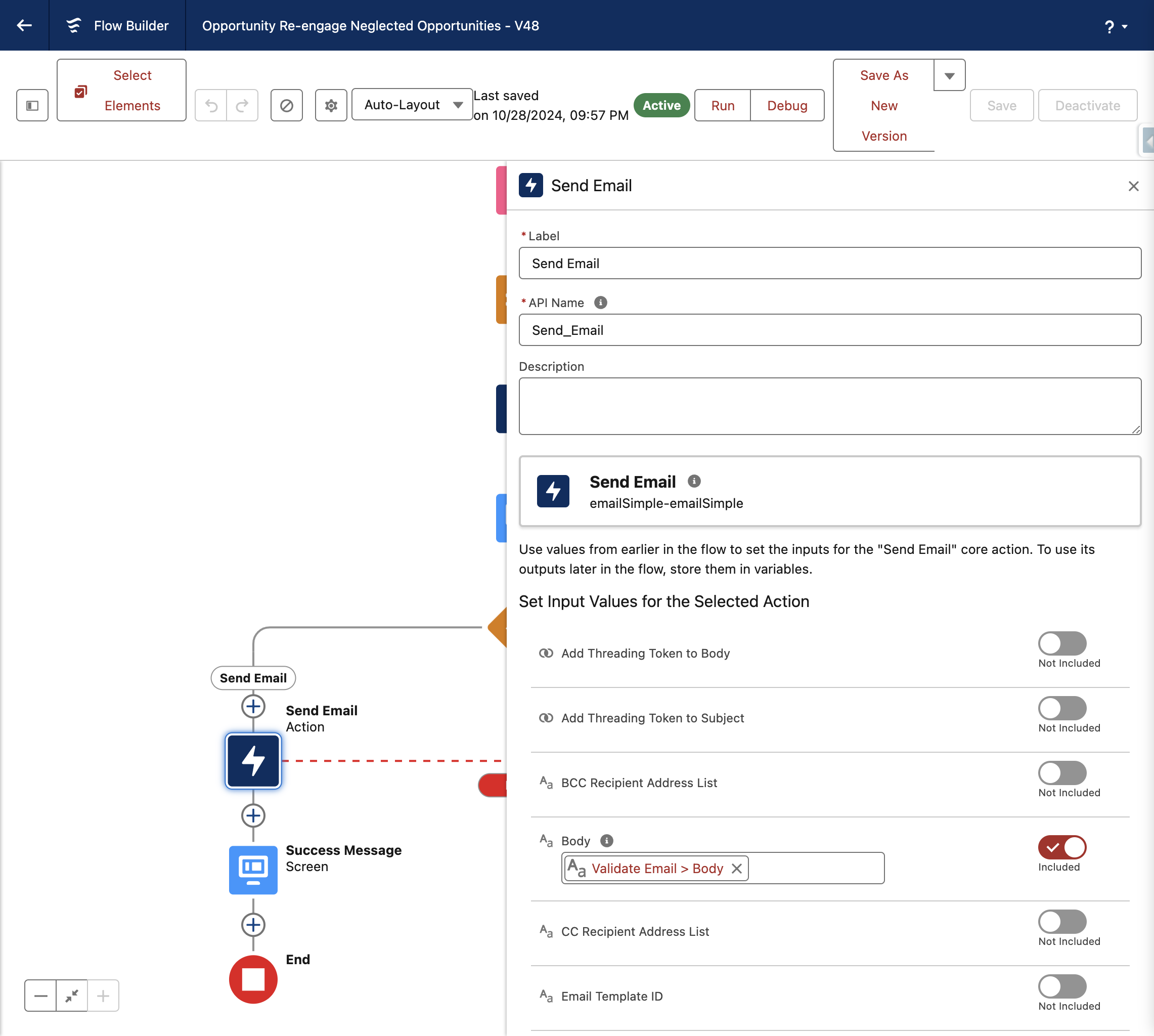
Task: Open flow settings gear icon
Action: click(331, 105)
